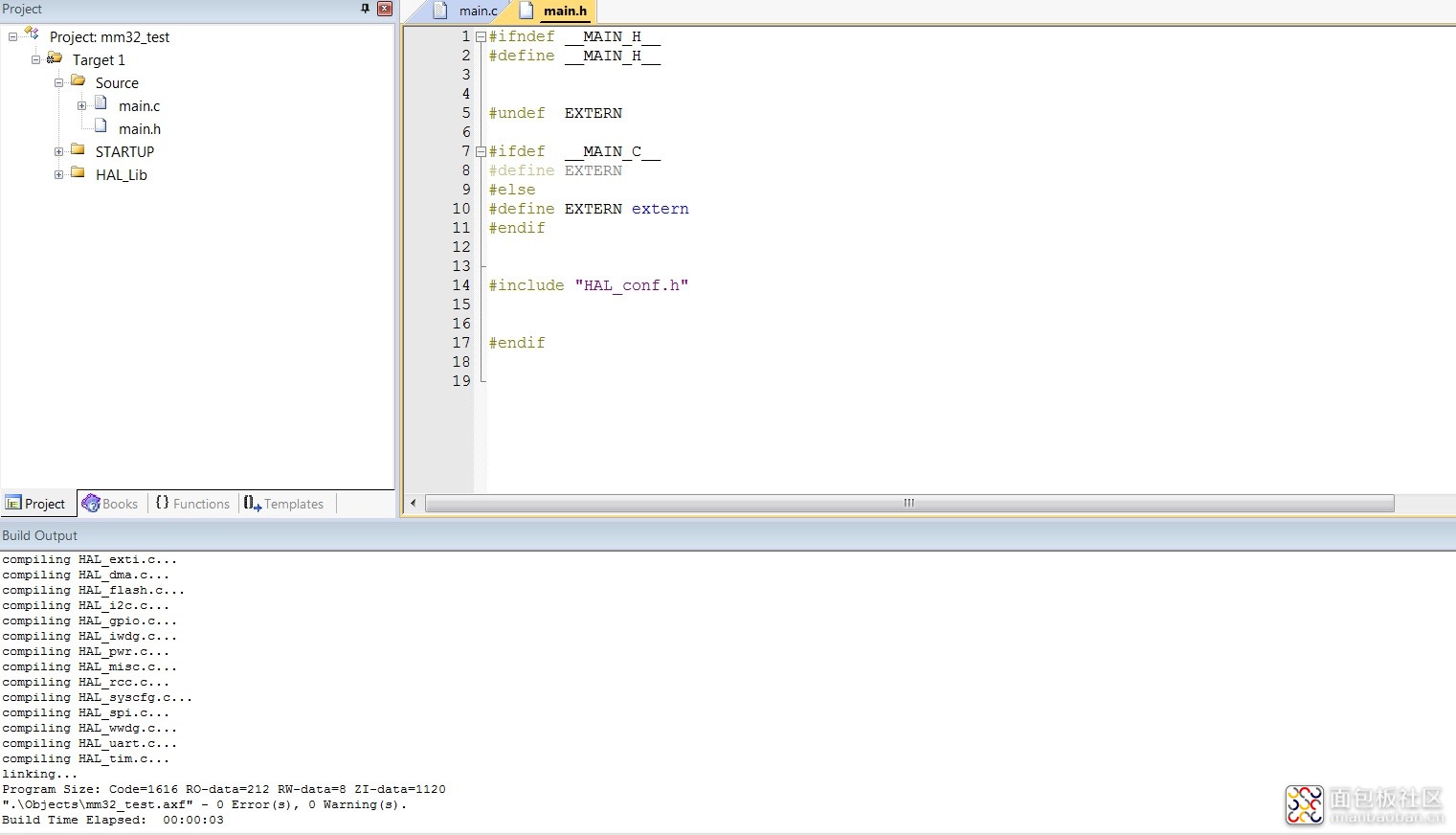Screen dimensions: 1456x835
Task: Select the HAL_Lib group label
Action: coord(122,175)
